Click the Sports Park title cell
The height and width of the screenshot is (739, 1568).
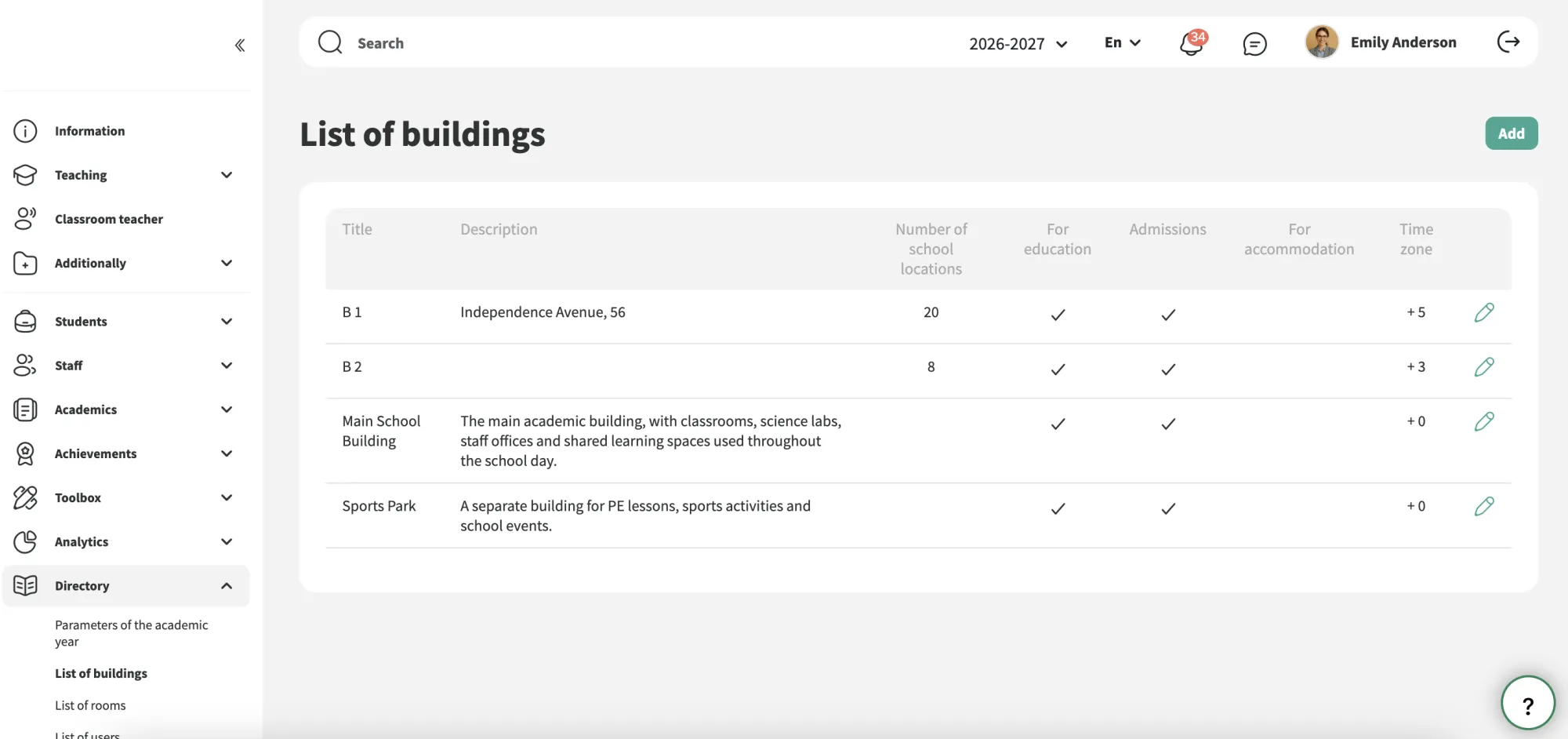coord(379,506)
